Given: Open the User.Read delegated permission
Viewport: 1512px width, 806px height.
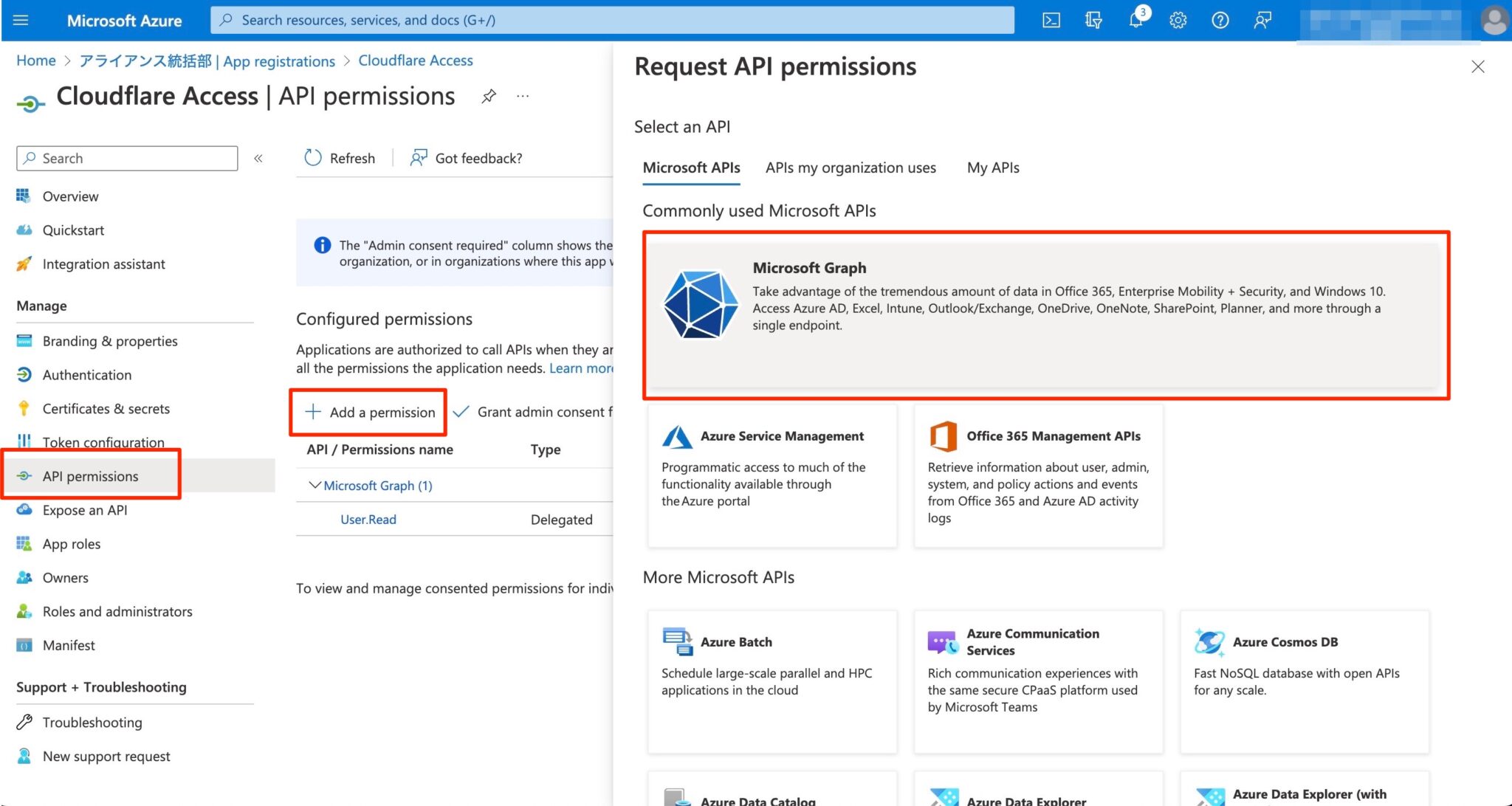Looking at the screenshot, I should (x=368, y=519).
